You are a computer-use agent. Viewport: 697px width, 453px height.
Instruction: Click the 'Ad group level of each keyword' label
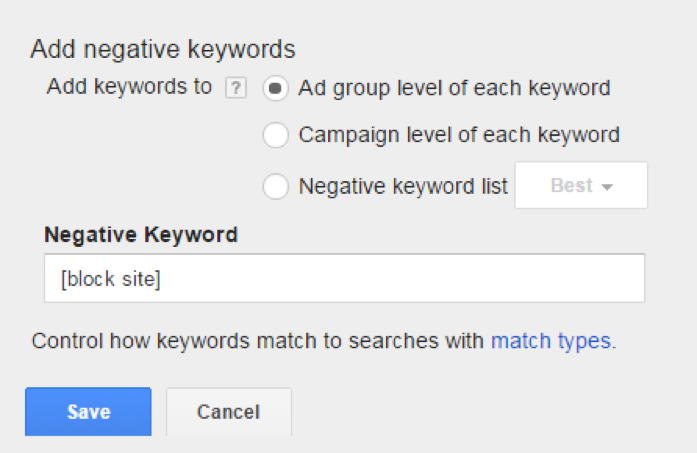[454, 88]
